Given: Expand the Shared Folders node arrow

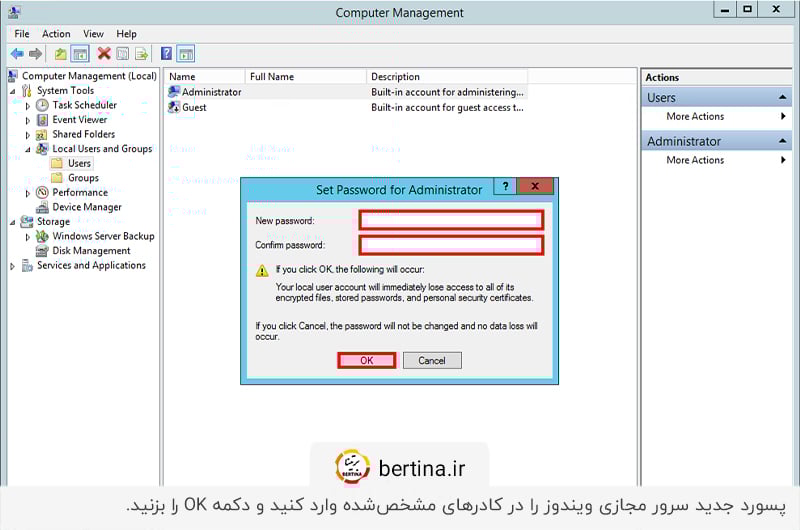Looking at the screenshot, I should [x=28, y=136].
